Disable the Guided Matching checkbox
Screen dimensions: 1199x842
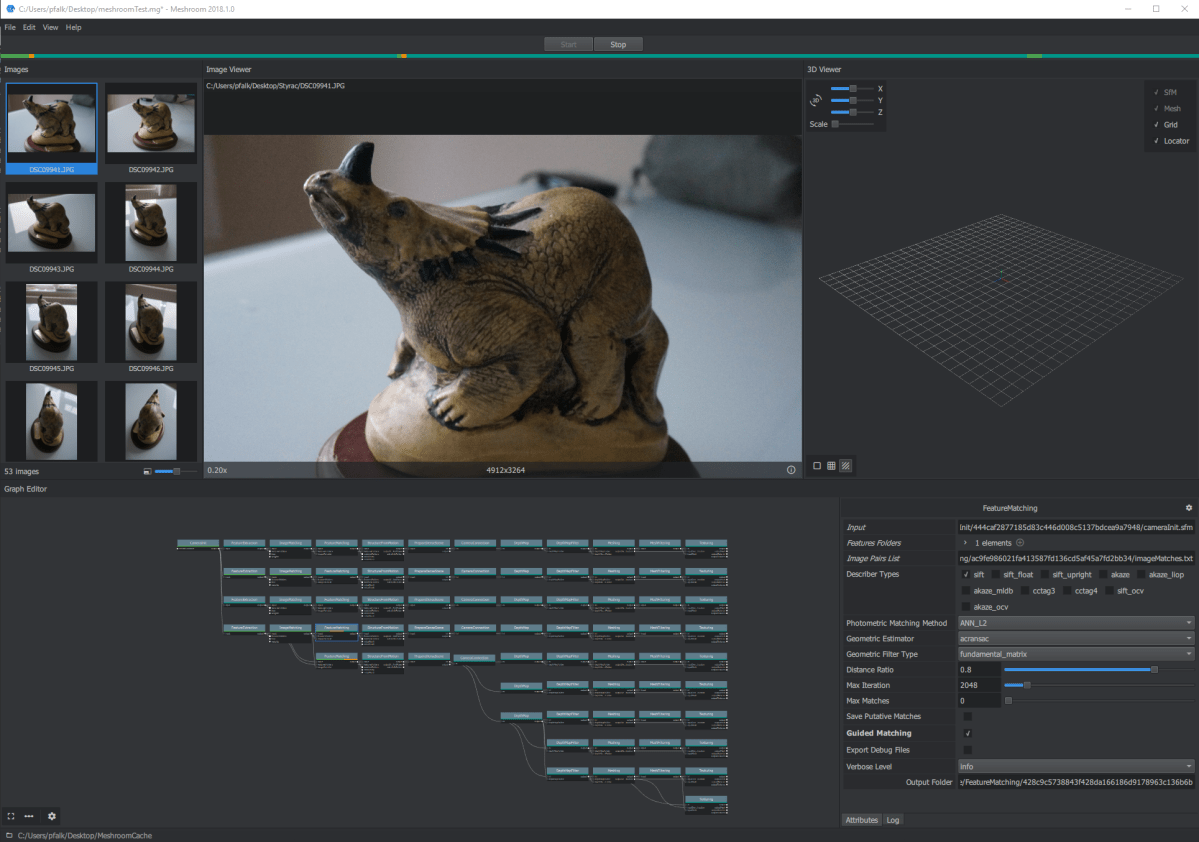tap(968, 733)
